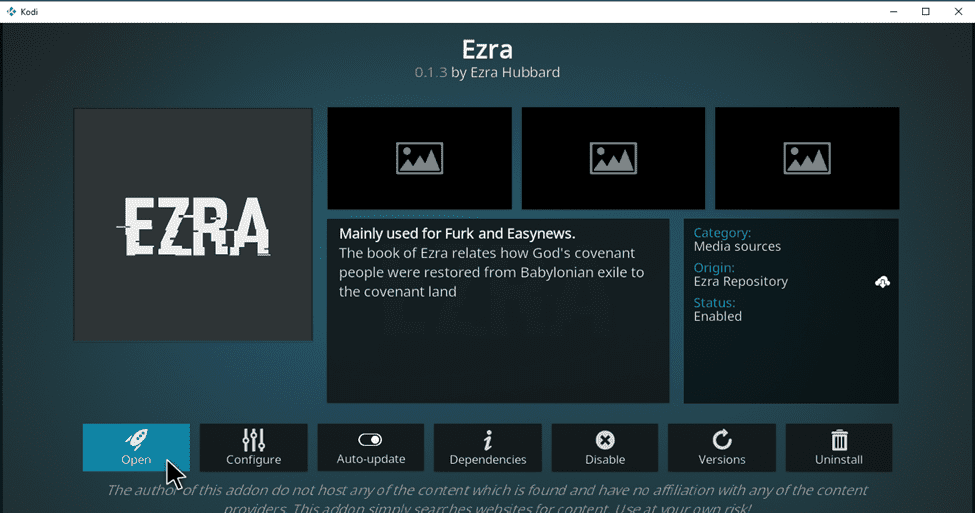Screen dimensions: 975x513
Task: Disable the Ezra addon
Action: (x=604, y=448)
